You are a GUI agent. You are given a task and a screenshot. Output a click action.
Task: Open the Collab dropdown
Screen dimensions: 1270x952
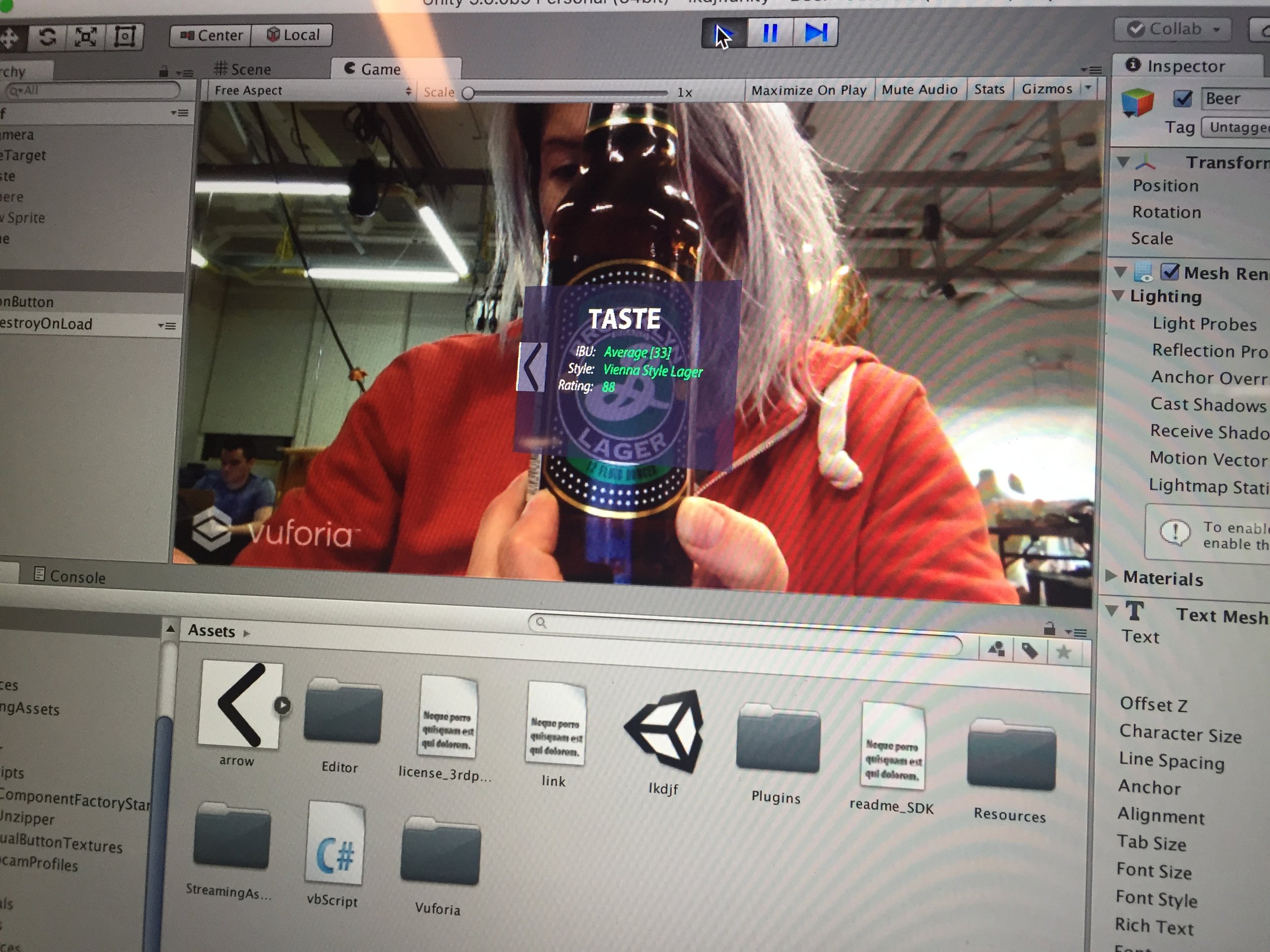click(x=1173, y=29)
